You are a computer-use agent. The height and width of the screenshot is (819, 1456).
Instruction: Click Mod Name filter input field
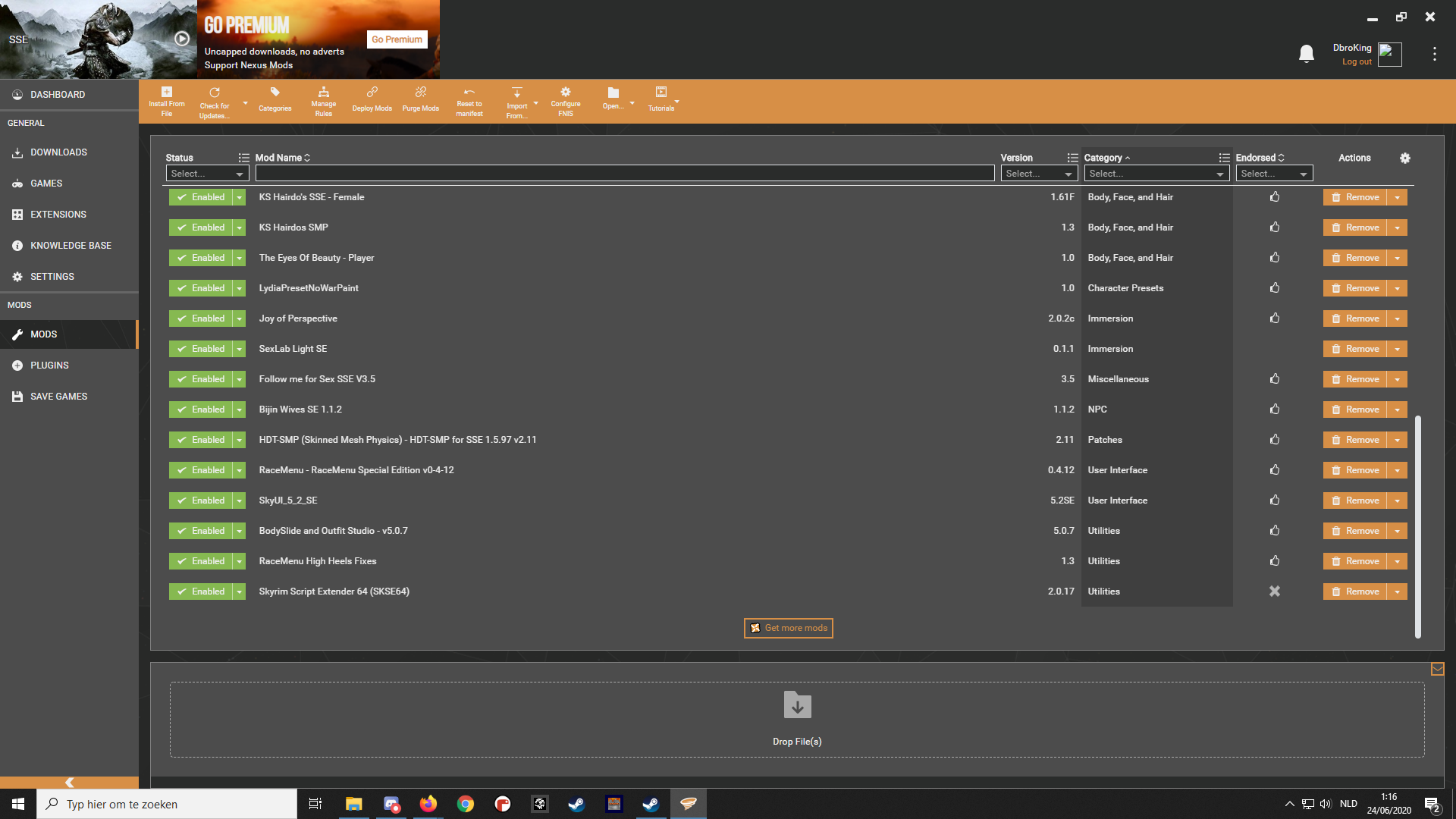625,174
